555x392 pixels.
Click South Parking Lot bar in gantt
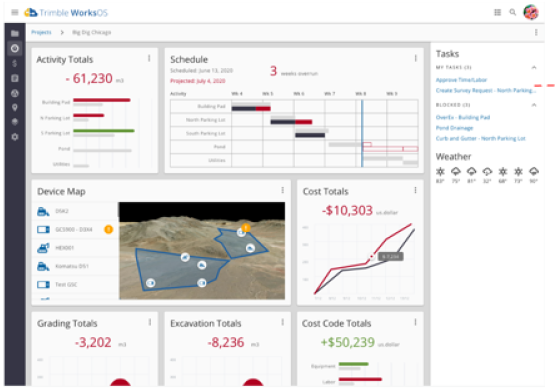[x=310, y=135]
